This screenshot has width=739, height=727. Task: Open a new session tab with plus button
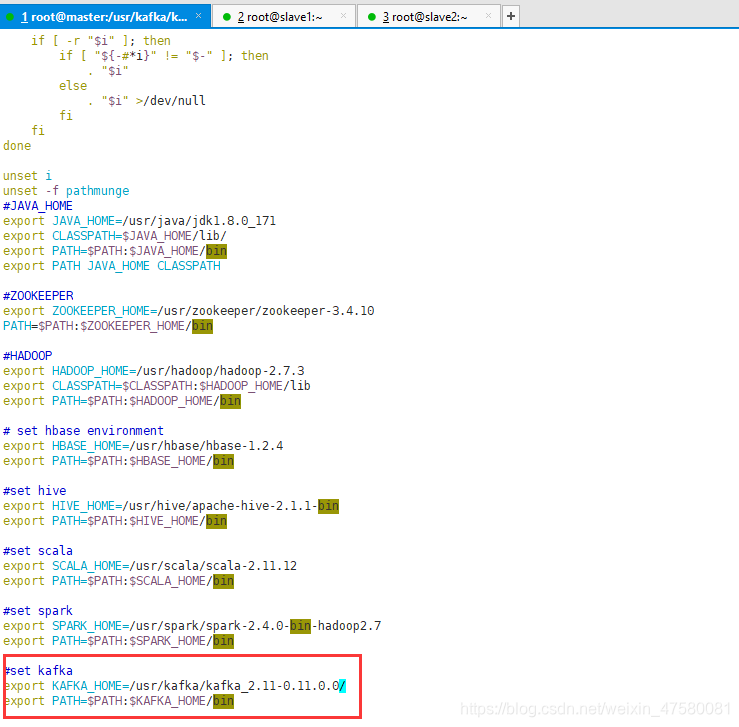pyautogui.click(x=511, y=16)
